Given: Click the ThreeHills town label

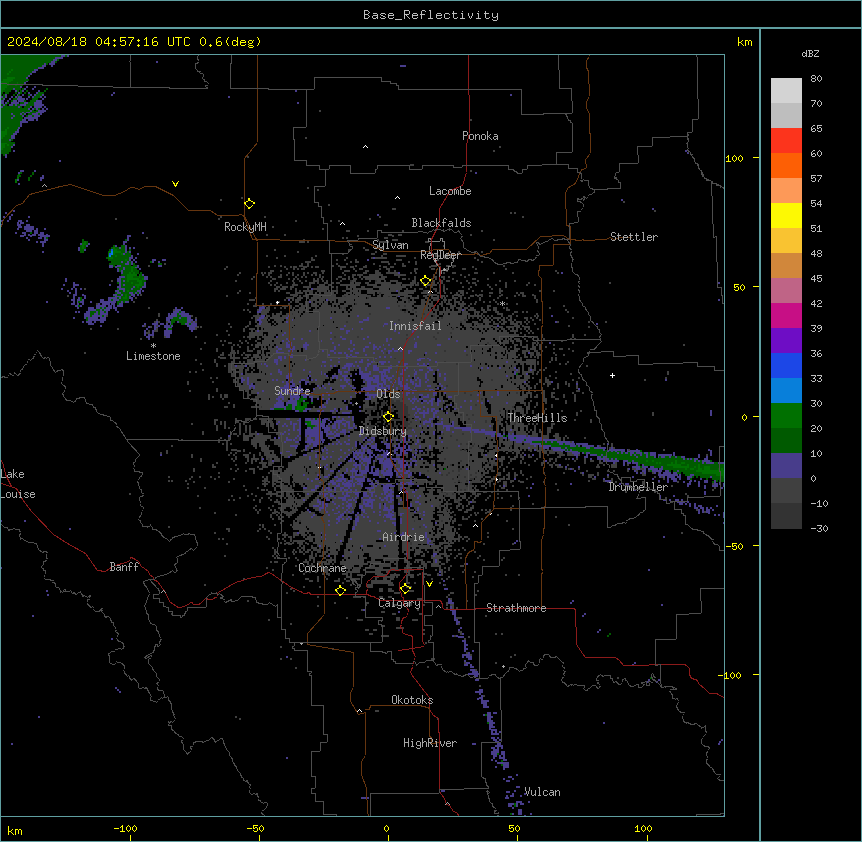Looking at the screenshot, I should [x=537, y=418].
